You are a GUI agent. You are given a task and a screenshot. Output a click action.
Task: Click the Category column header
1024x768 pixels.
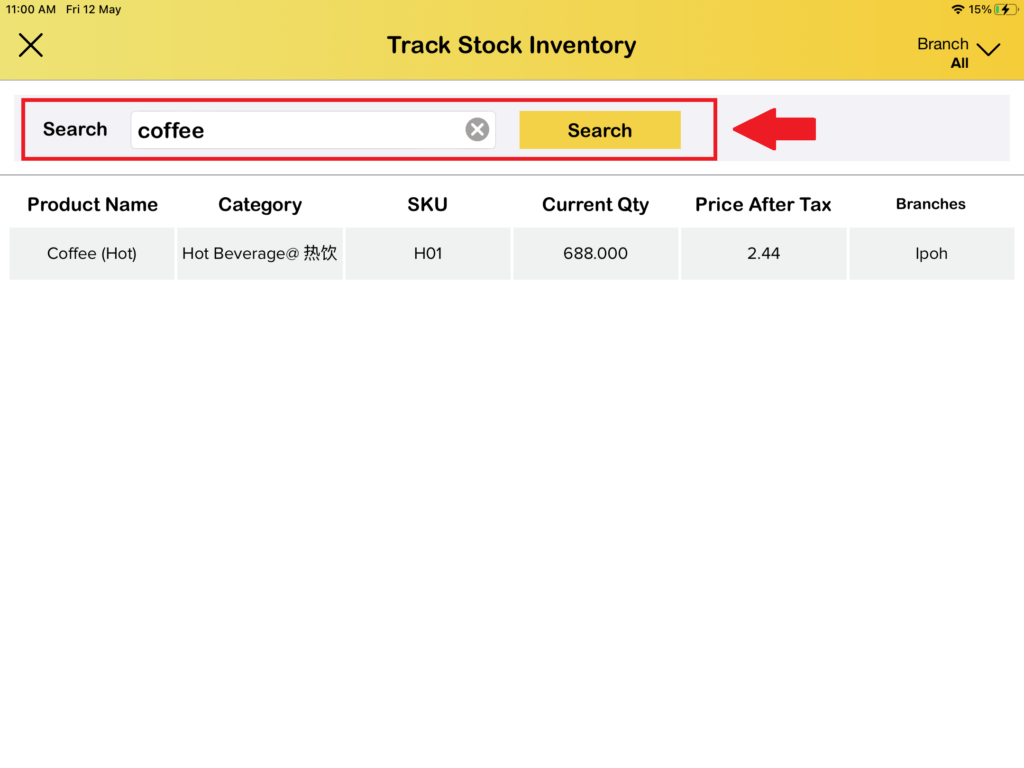point(260,204)
